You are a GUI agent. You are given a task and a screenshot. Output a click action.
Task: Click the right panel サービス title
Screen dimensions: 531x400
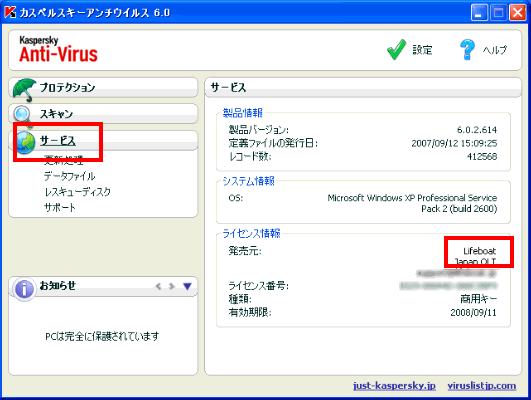(228, 87)
